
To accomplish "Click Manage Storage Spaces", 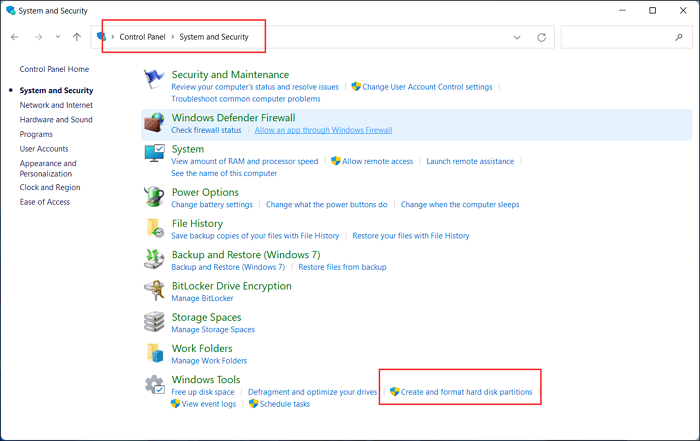I will 213,330.
